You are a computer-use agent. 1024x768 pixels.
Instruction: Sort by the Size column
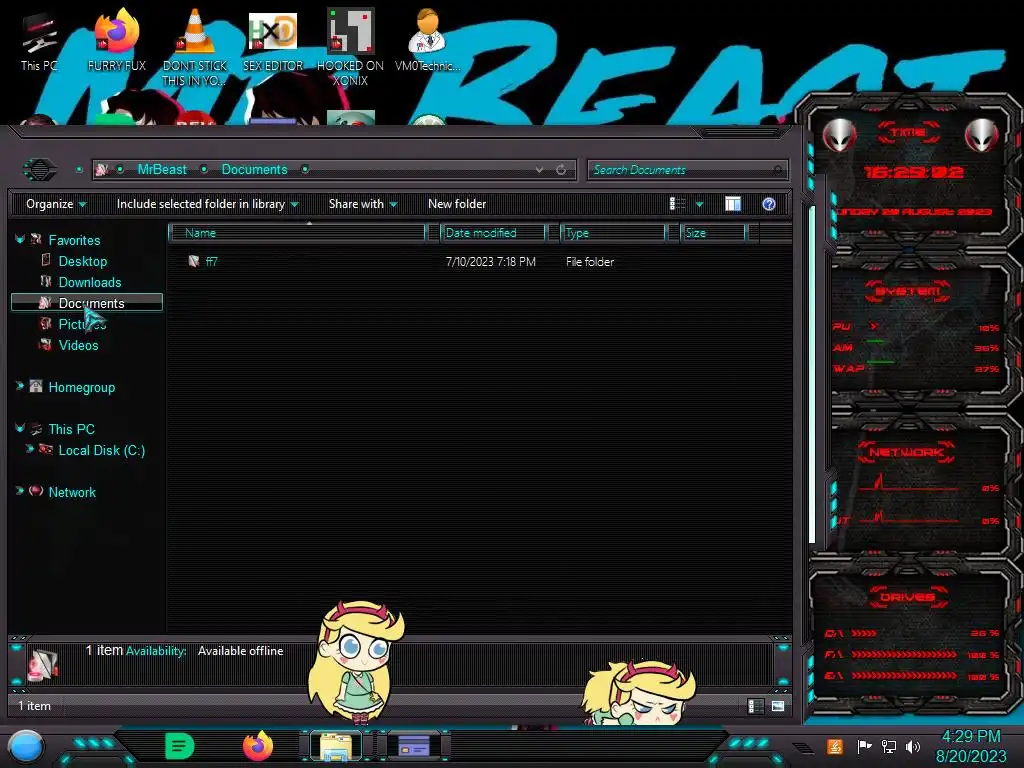pos(713,233)
